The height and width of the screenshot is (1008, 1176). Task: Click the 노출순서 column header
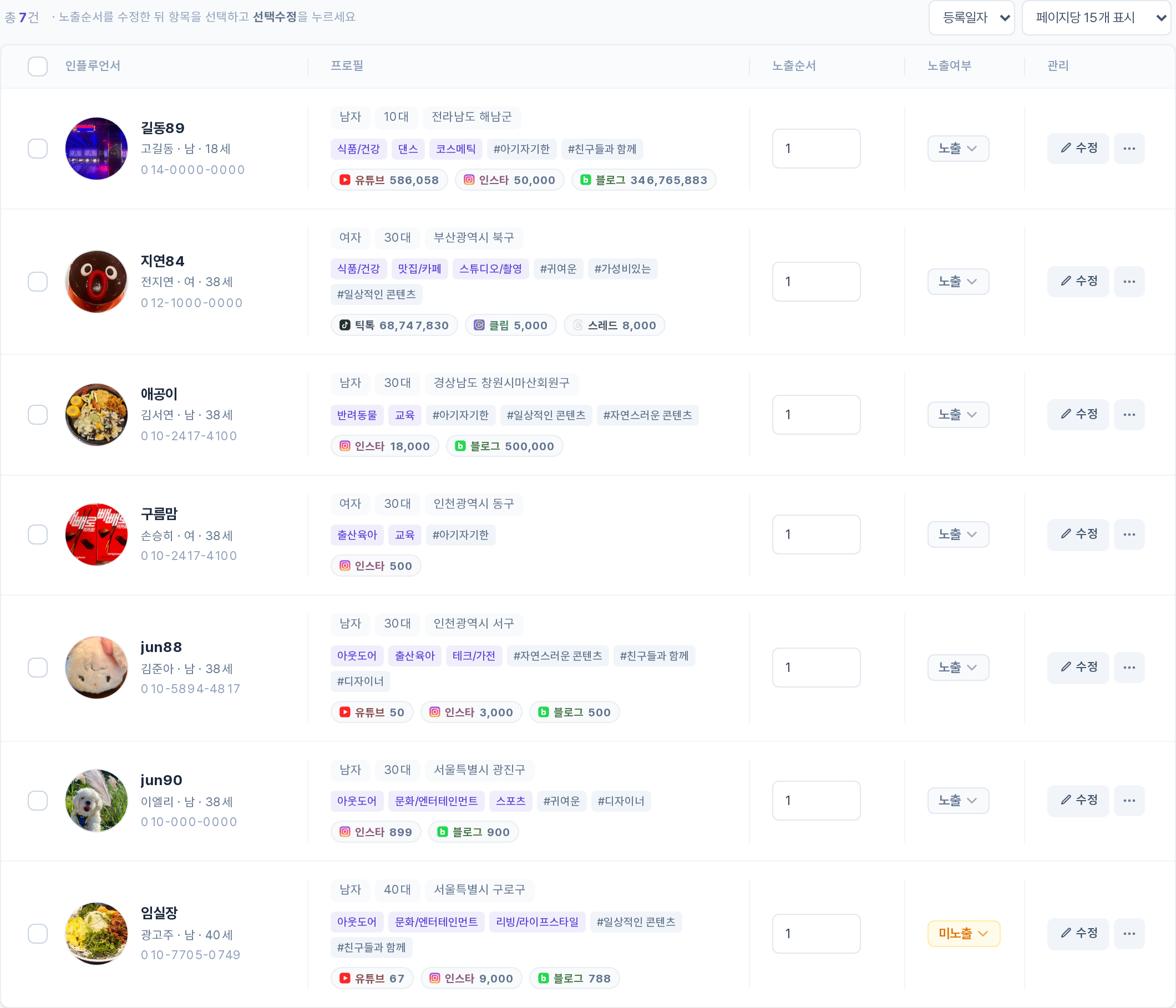coord(793,67)
